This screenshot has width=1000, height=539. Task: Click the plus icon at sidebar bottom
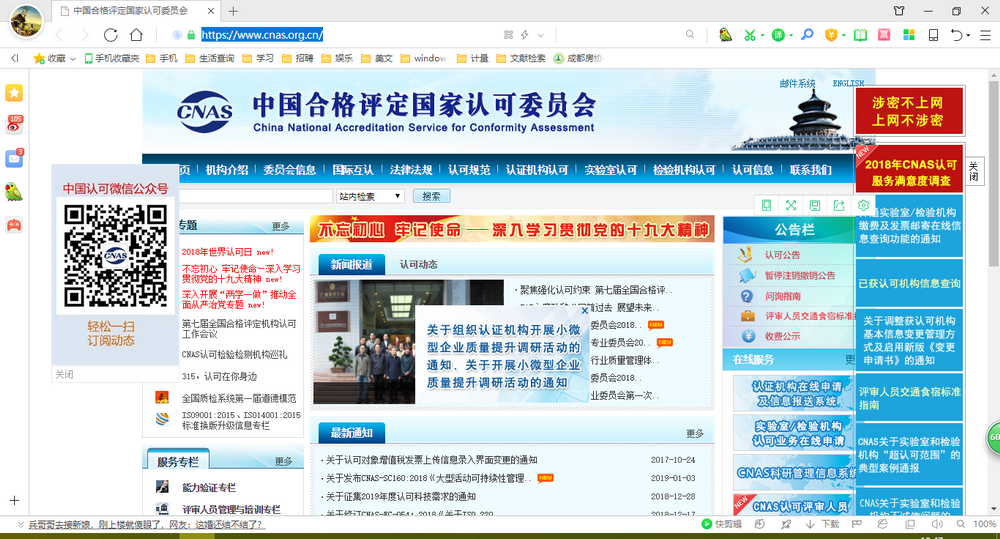pyautogui.click(x=14, y=501)
